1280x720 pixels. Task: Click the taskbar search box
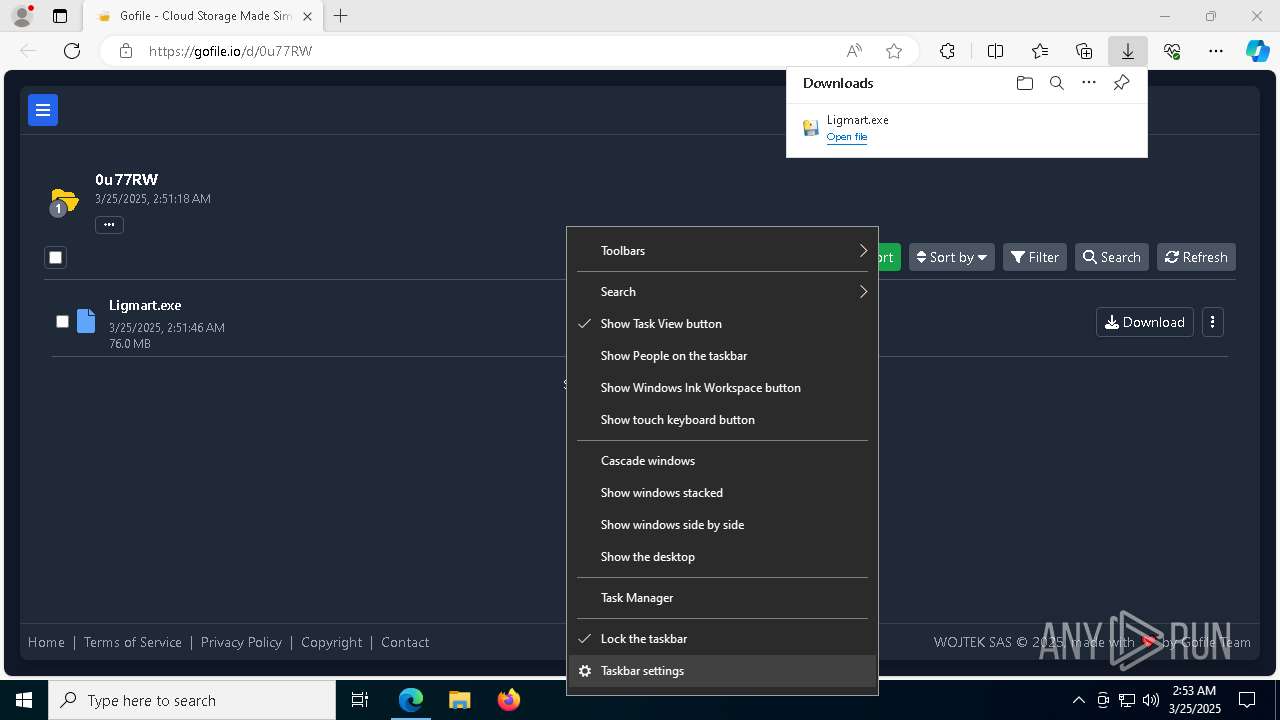tap(192, 700)
